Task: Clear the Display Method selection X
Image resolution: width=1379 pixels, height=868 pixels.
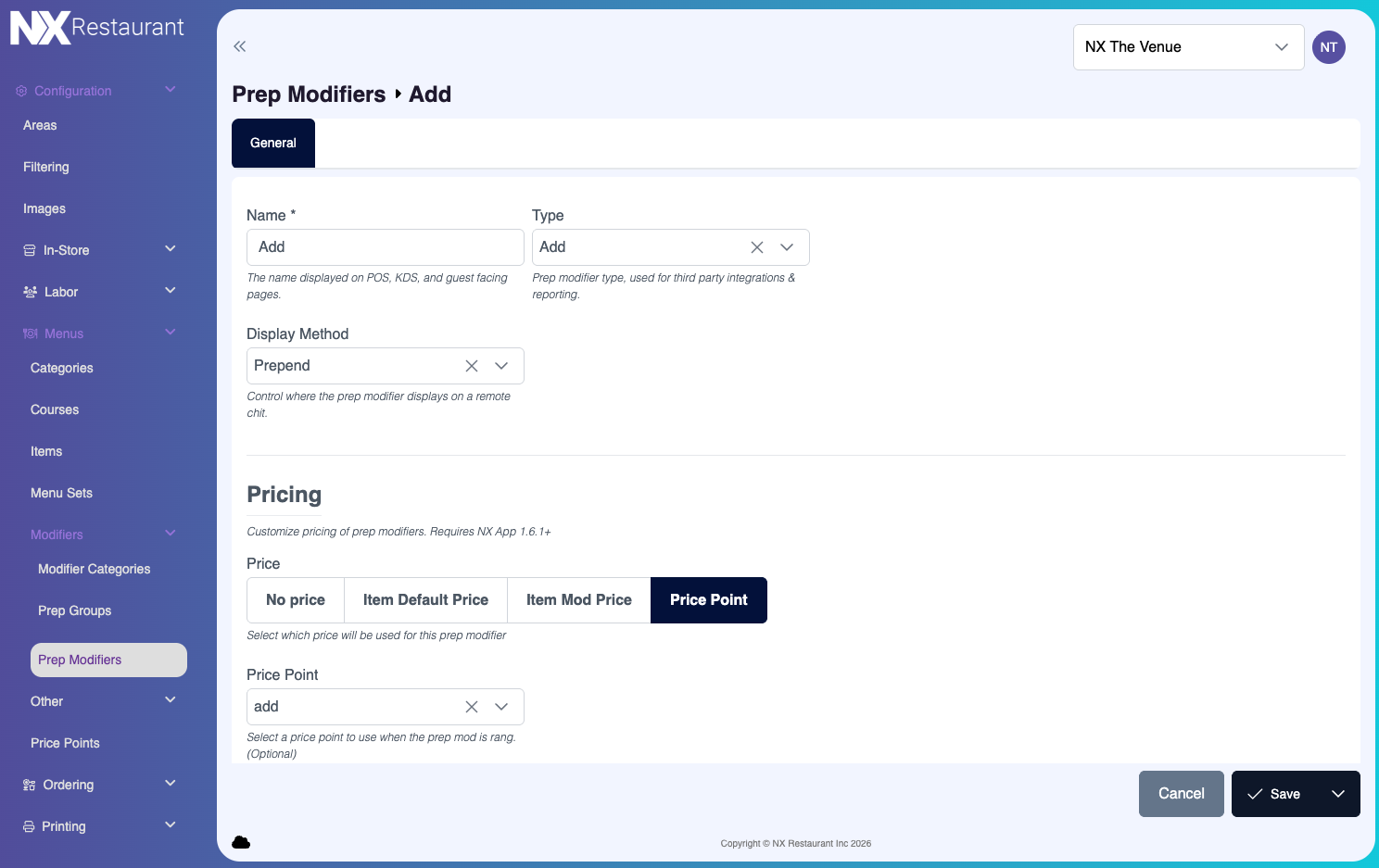Action: pos(472,366)
